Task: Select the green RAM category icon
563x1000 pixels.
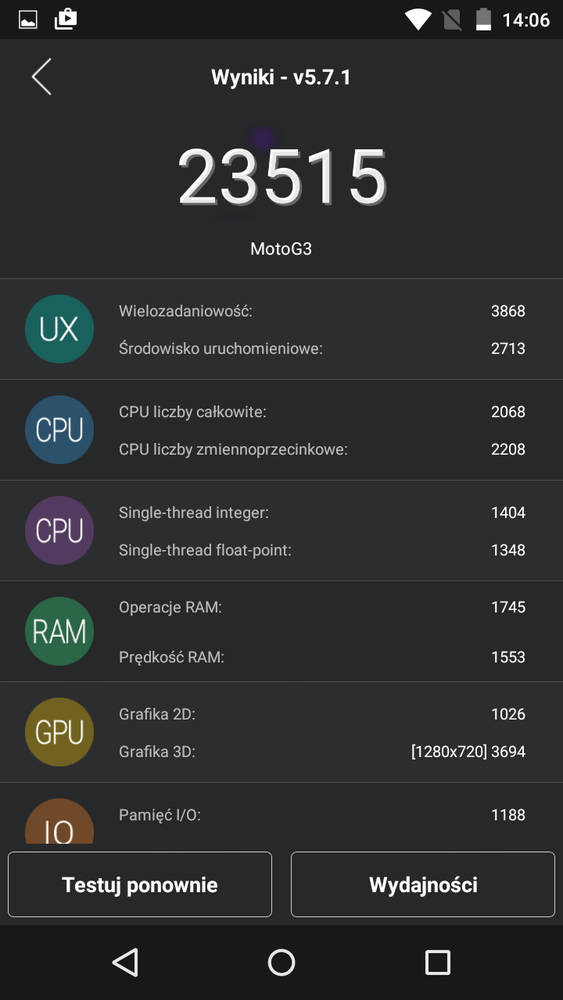Action: (x=59, y=631)
